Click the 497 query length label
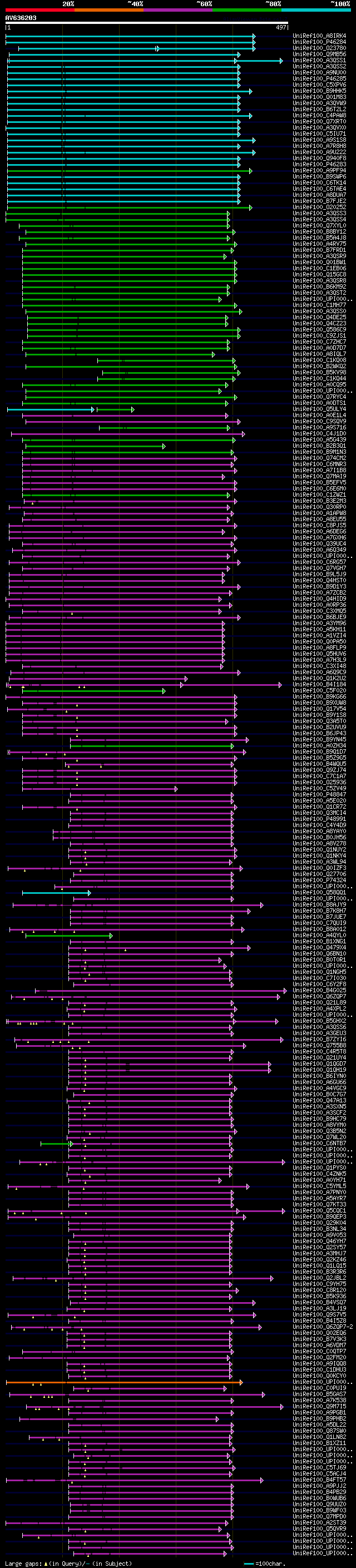The width and height of the screenshot is (356, 1568). [280, 27]
